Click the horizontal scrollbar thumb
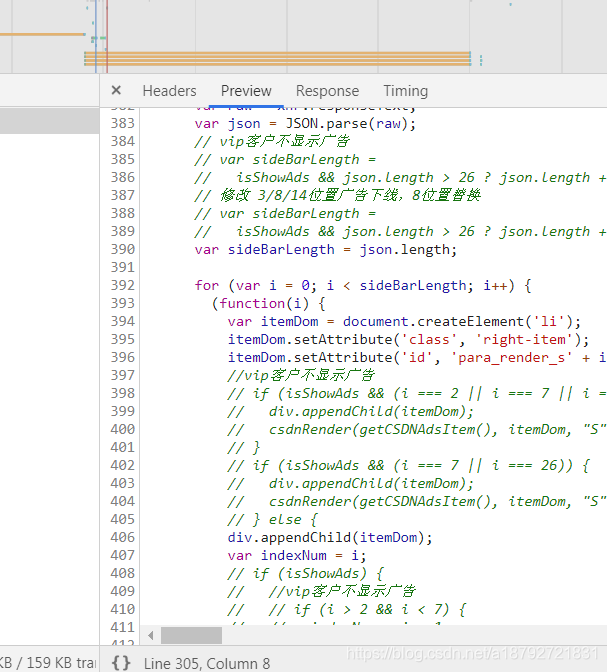 191,635
